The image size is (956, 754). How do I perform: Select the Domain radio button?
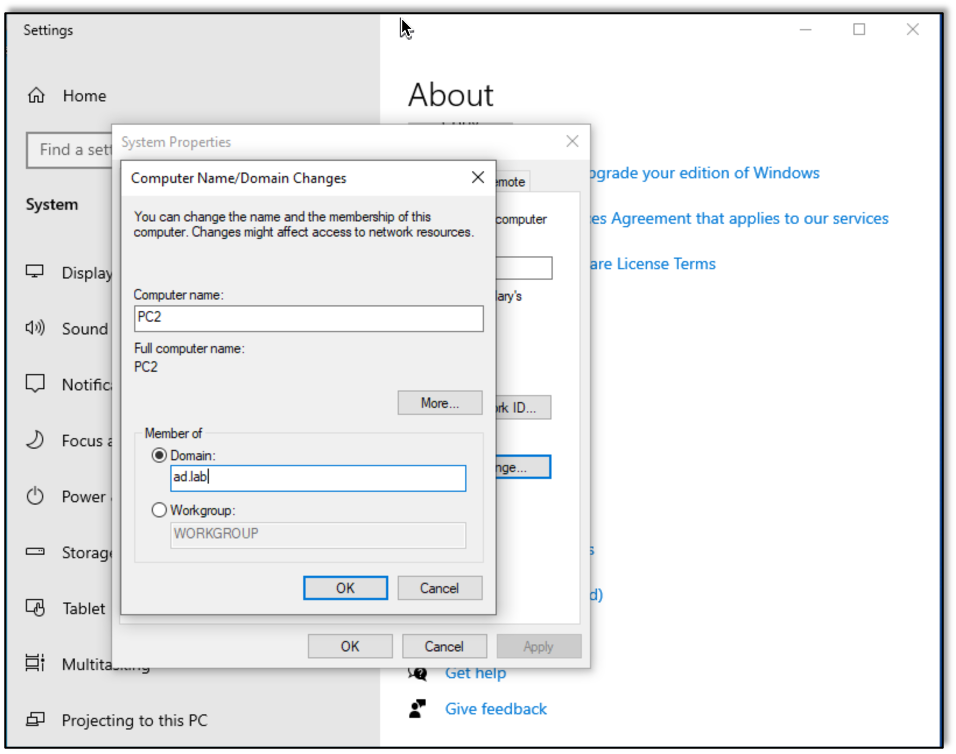pyautogui.click(x=159, y=455)
